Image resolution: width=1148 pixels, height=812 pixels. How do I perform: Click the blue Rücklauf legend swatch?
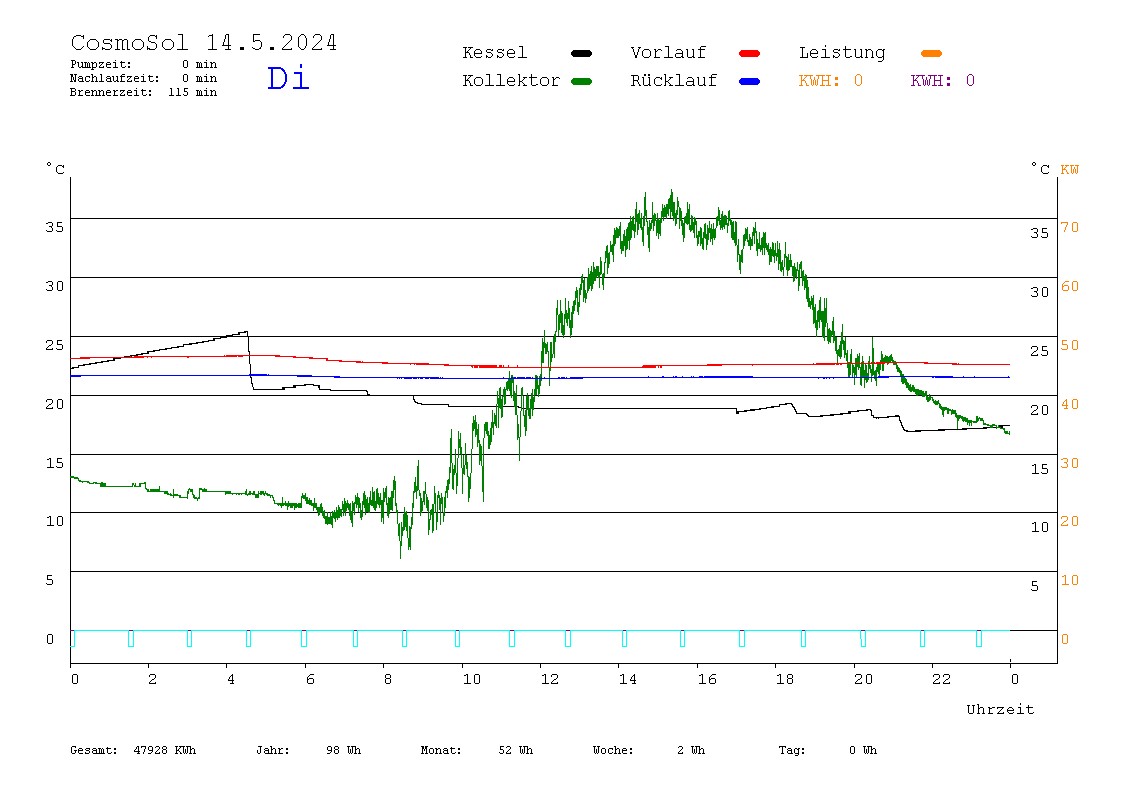coord(750,81)
